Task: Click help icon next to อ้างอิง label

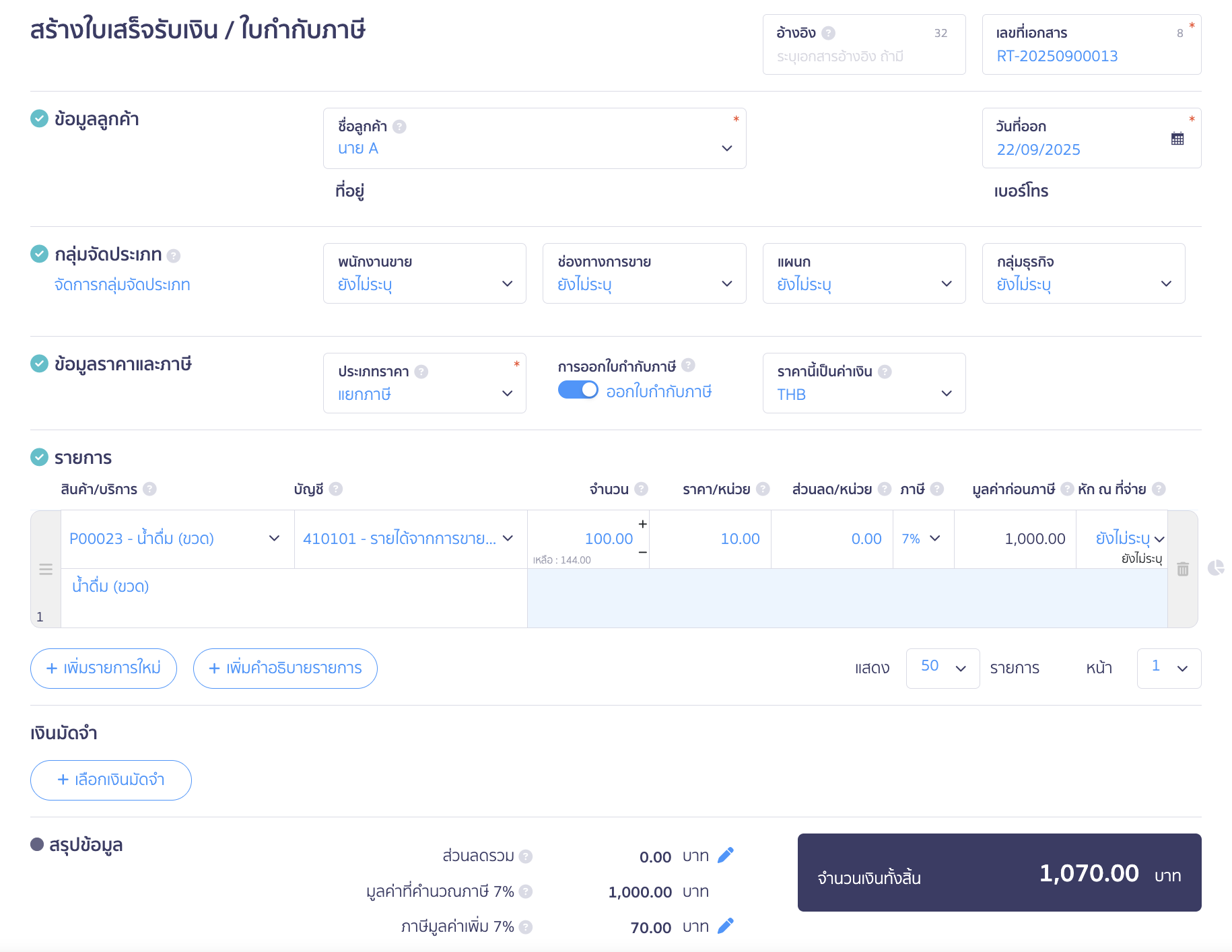Action: [829, 33]
